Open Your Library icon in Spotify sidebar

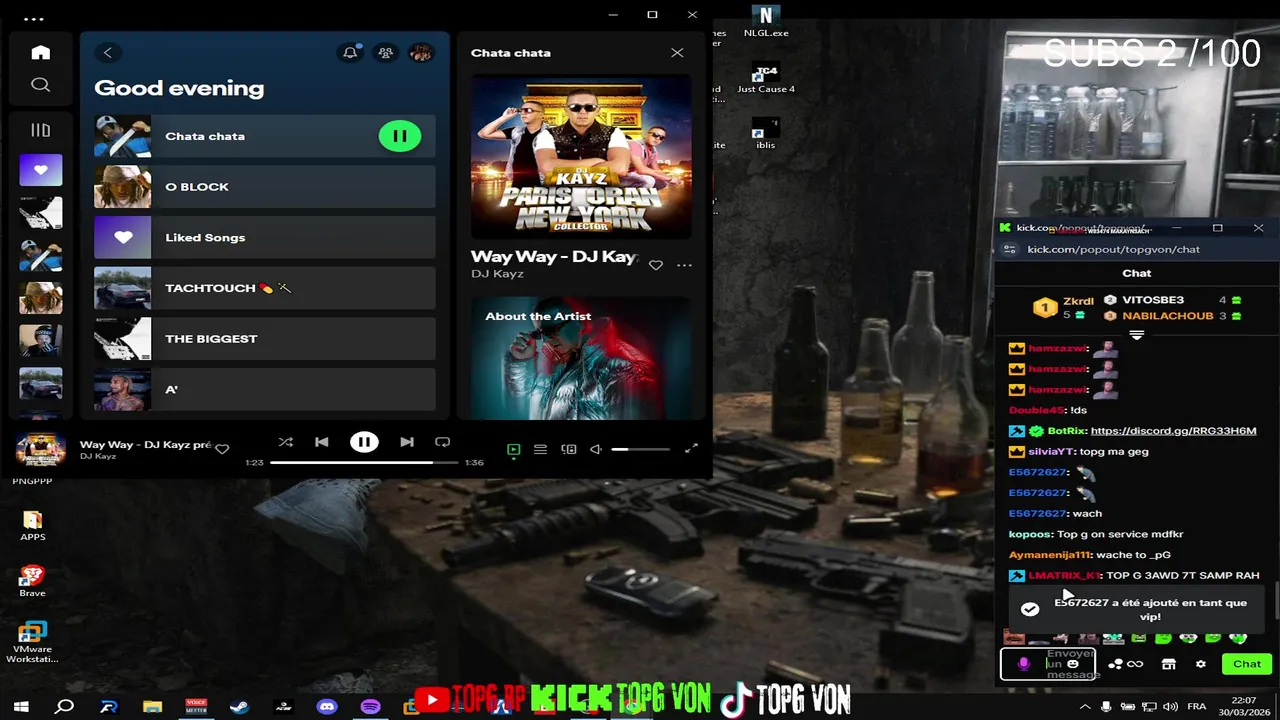click(41, 130)
